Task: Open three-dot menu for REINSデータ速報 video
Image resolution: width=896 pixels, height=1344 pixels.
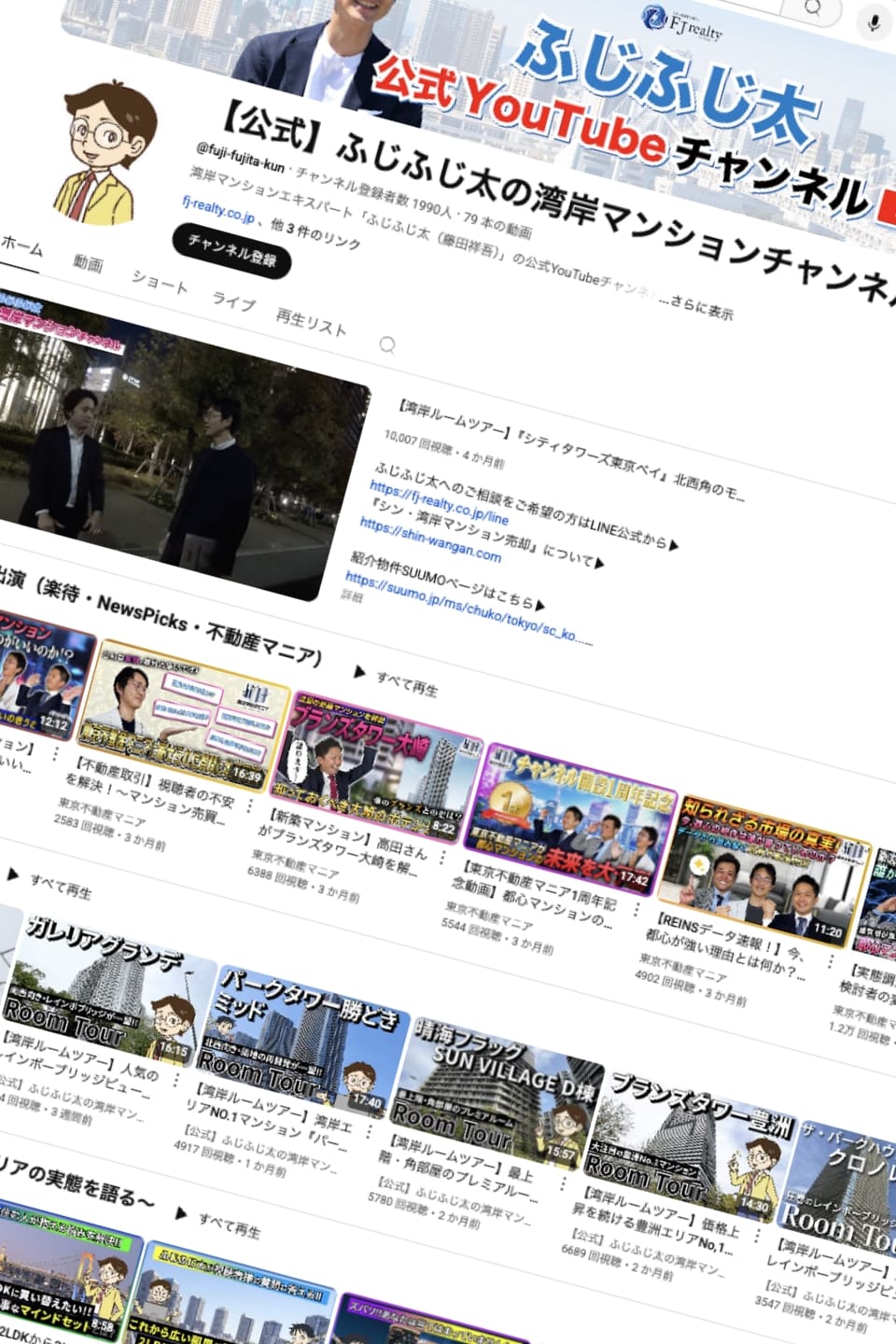Action: point(829,959)
